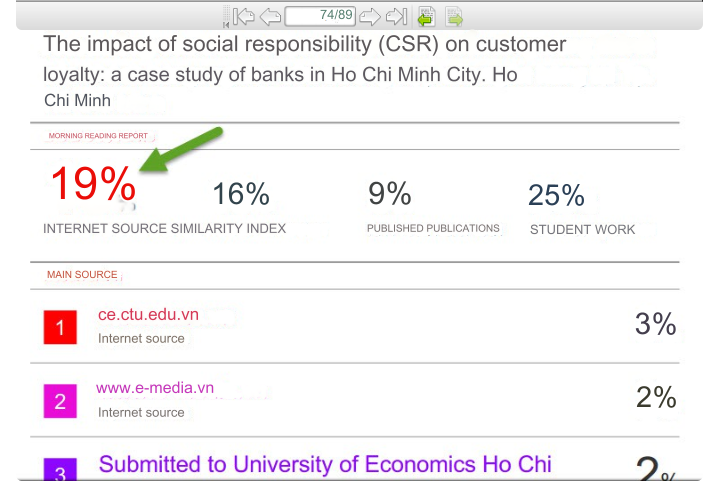Go to the next page
Image resolution: width=717 pixels, height=491 pixels.
pos(370,16)
